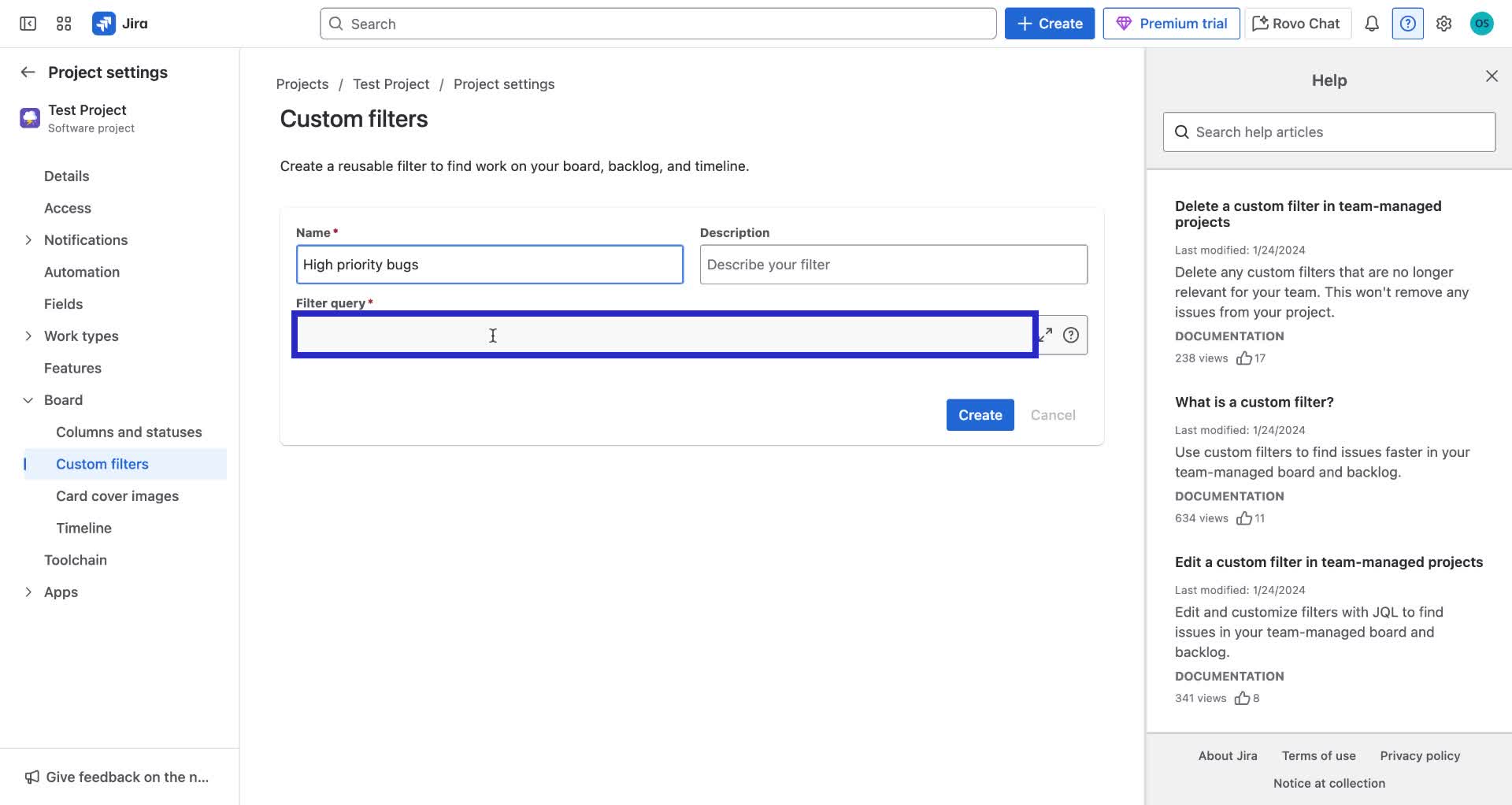Image resolution: width=1512 pixels, height=805 pixels.
Task: Collapse the Board section
Action: [28, 399]
